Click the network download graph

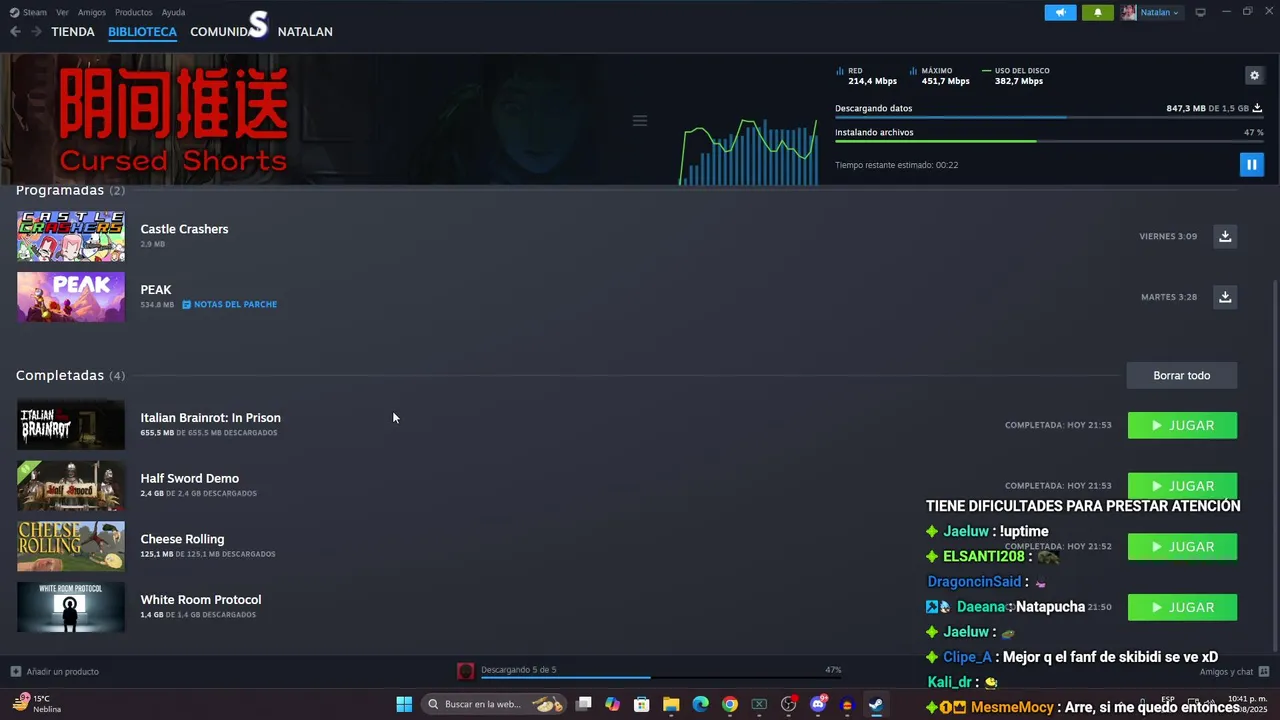coord(748,150)
